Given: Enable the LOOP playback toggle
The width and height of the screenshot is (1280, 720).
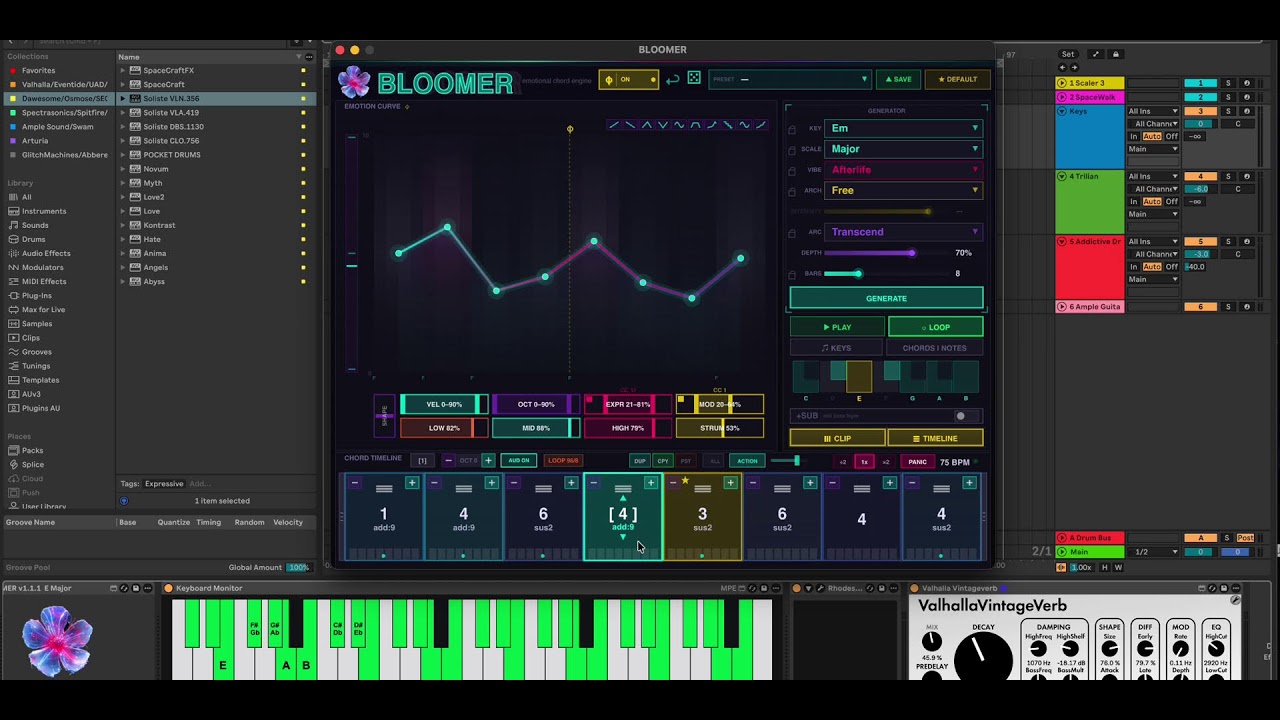Looking at the screenshot, I should click(x=936, y=327).
